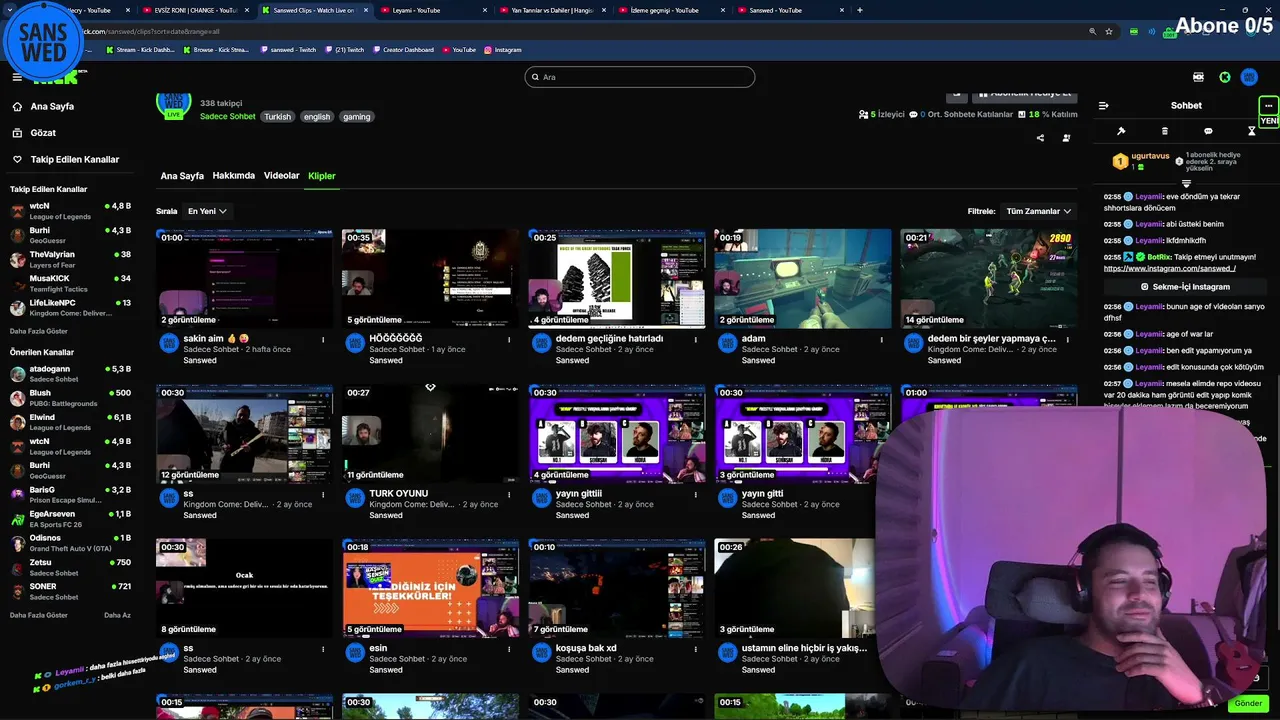The image size is (1280, 720).
Task: Open 'Creator Dashboard' bookmark
Action: pyautogui.click(x=403, y=49)
